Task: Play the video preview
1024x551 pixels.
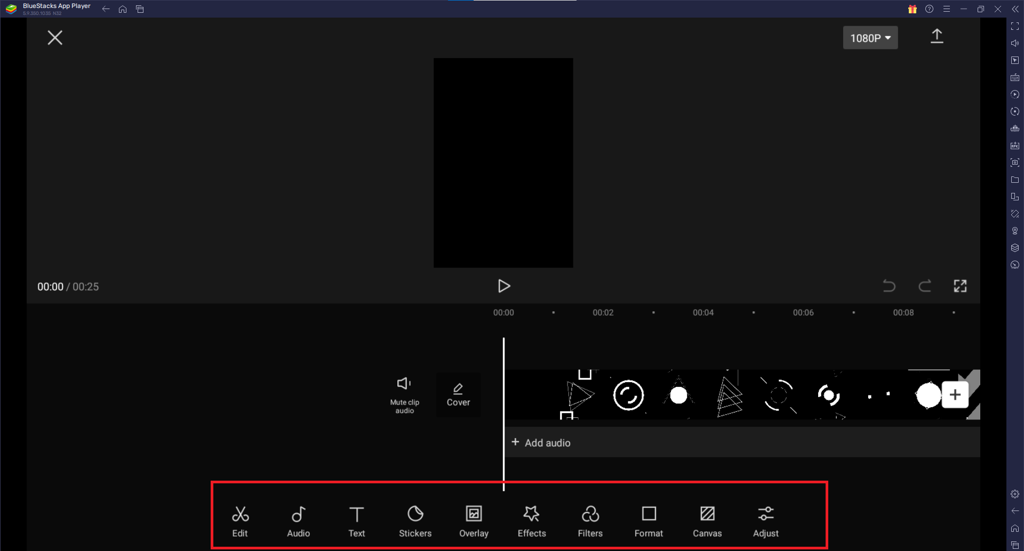Action: [x=504, y=286]
